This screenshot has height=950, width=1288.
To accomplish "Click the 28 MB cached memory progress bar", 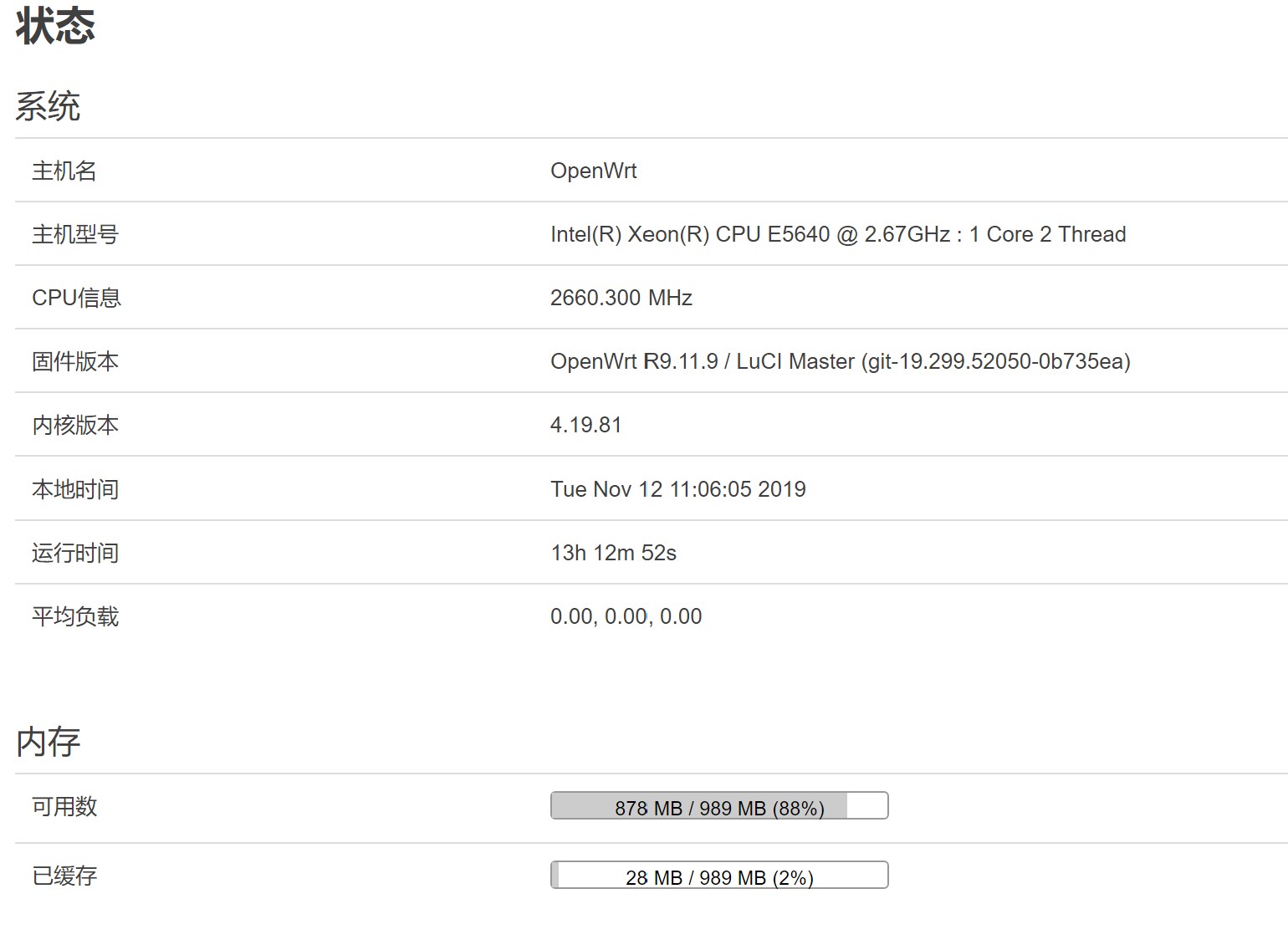I will point(718,876).
